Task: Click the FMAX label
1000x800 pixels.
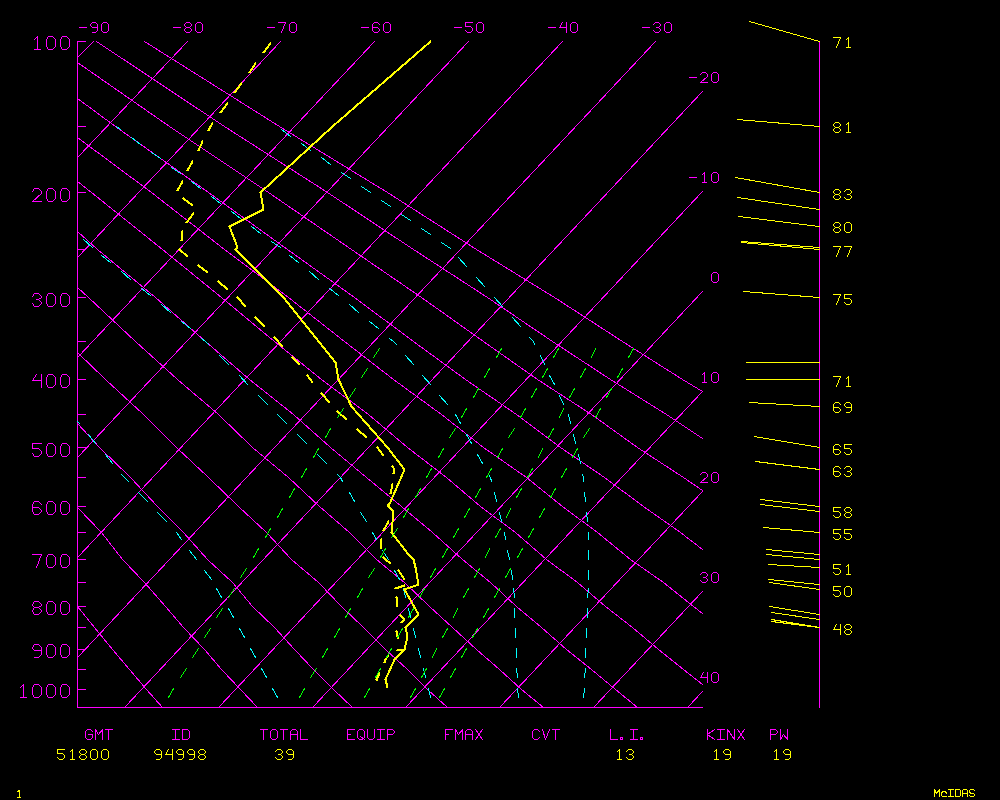Action: point(463,735)
